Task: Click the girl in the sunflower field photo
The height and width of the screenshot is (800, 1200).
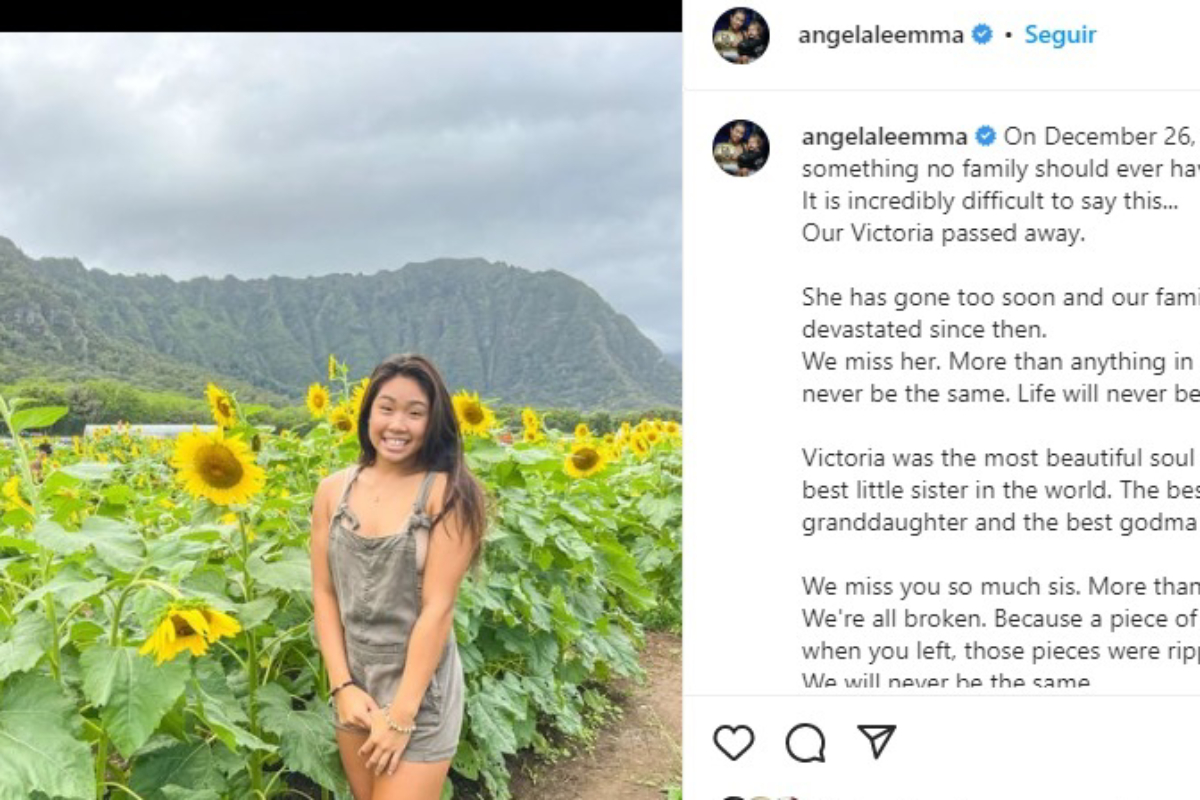Action: click(x=398, y=577)
